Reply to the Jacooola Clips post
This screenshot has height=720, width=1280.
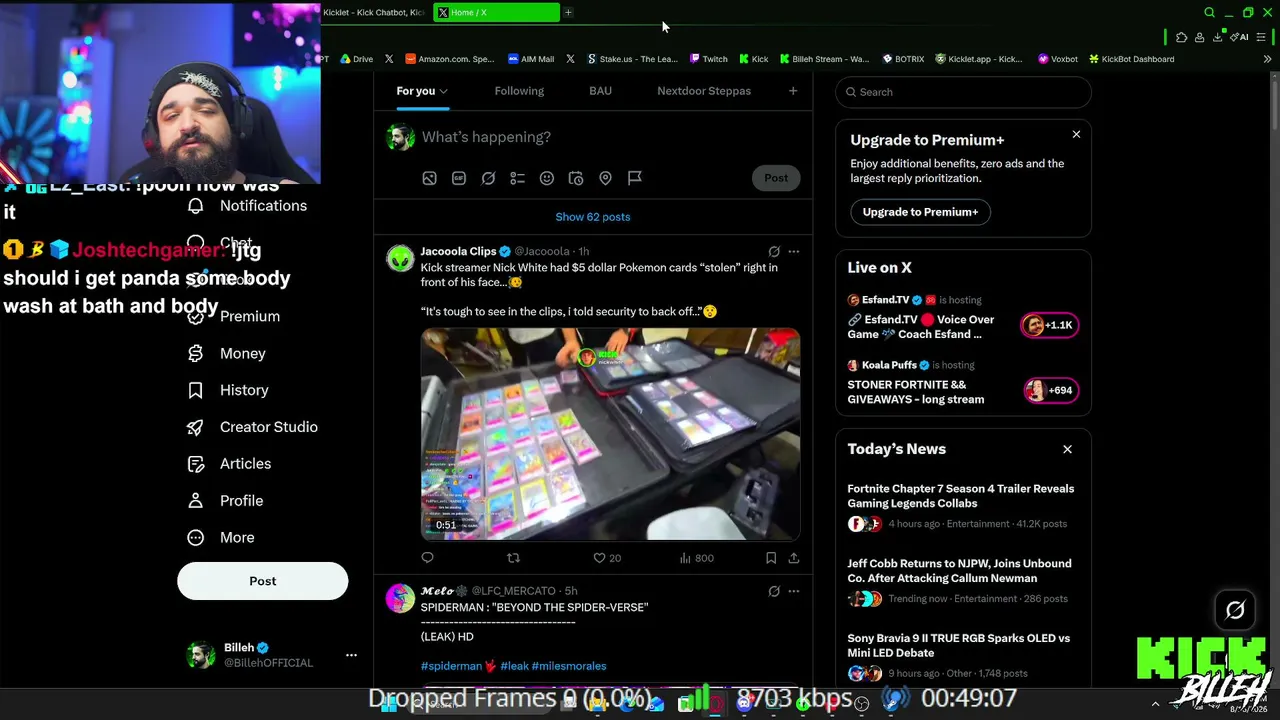point(428,558)
